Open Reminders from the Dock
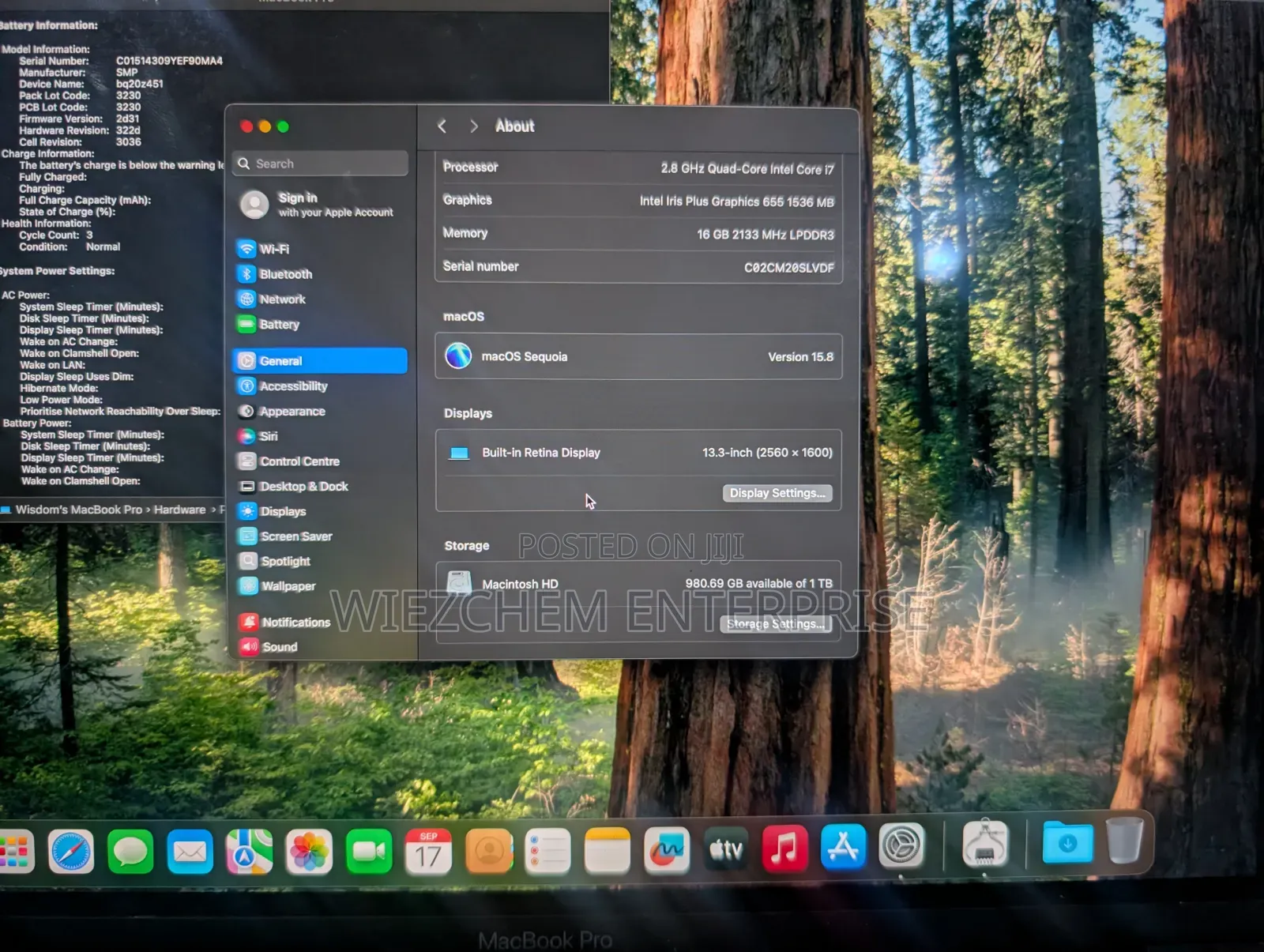Screen dimensions: 1264x952 [547, 851]
